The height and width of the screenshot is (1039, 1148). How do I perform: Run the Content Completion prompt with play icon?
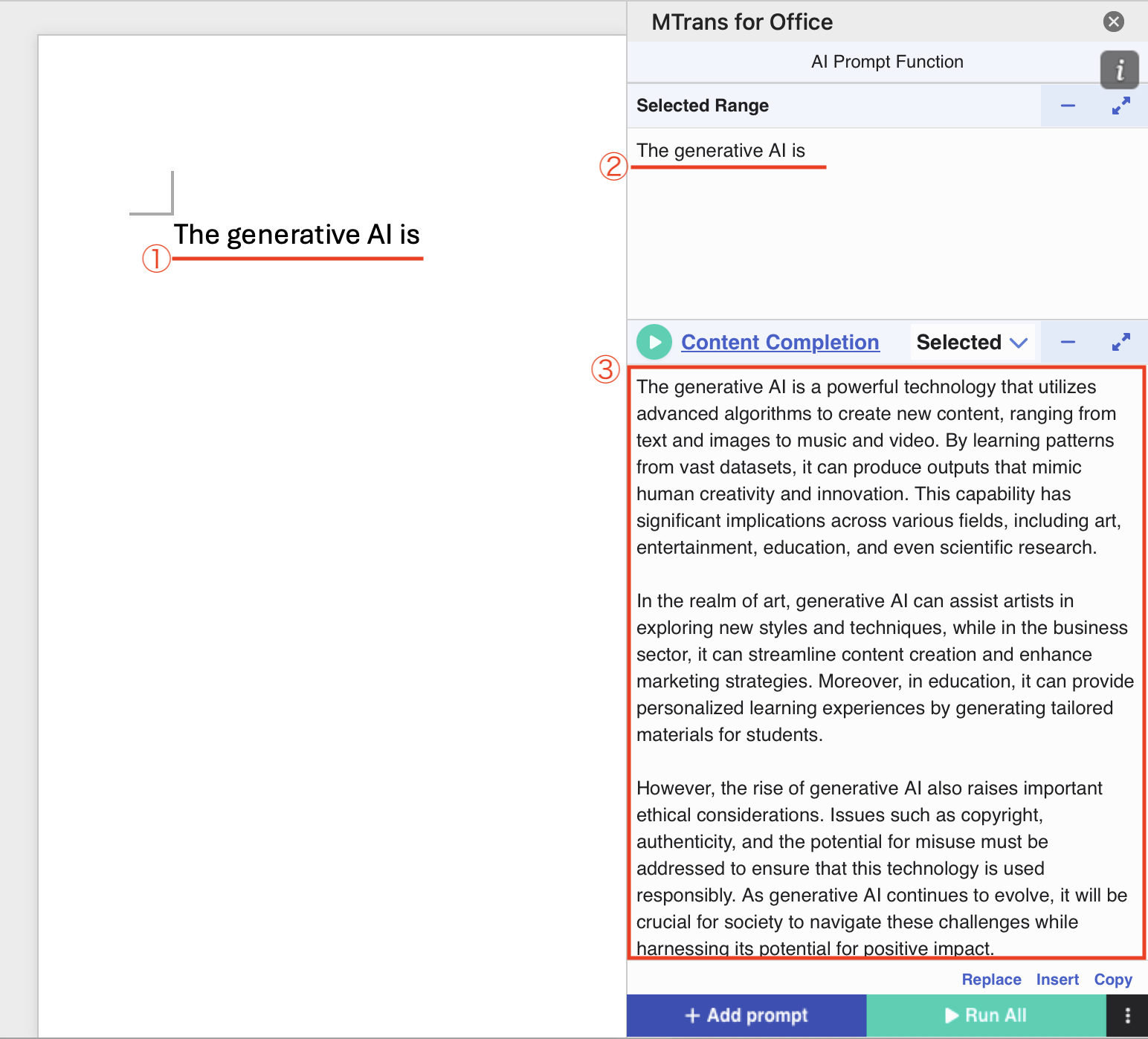[654, 342]
